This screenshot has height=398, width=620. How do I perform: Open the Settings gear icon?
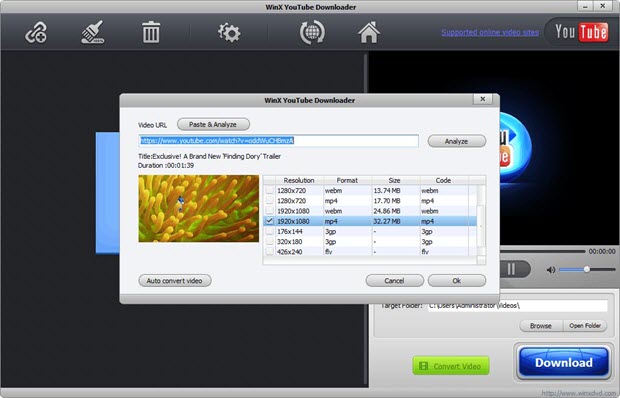pos(229,32)
